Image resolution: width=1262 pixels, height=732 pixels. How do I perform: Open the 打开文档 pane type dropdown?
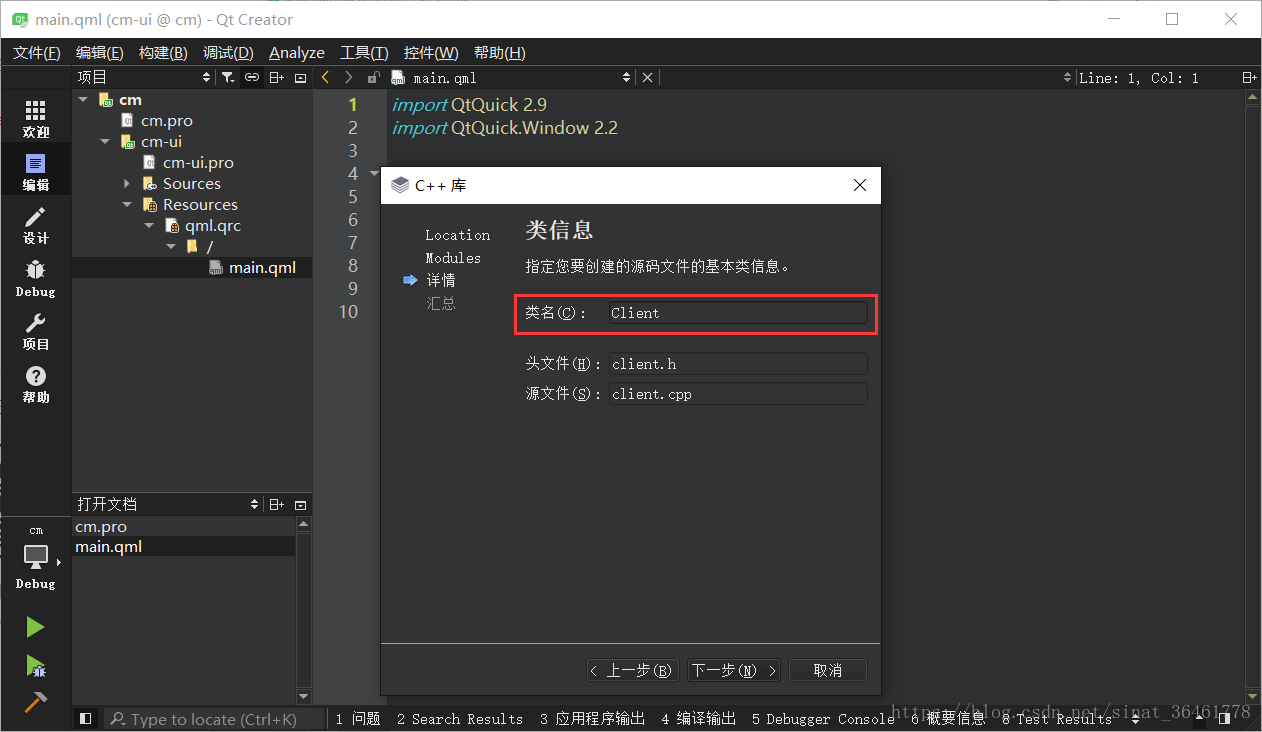point(255,505)
